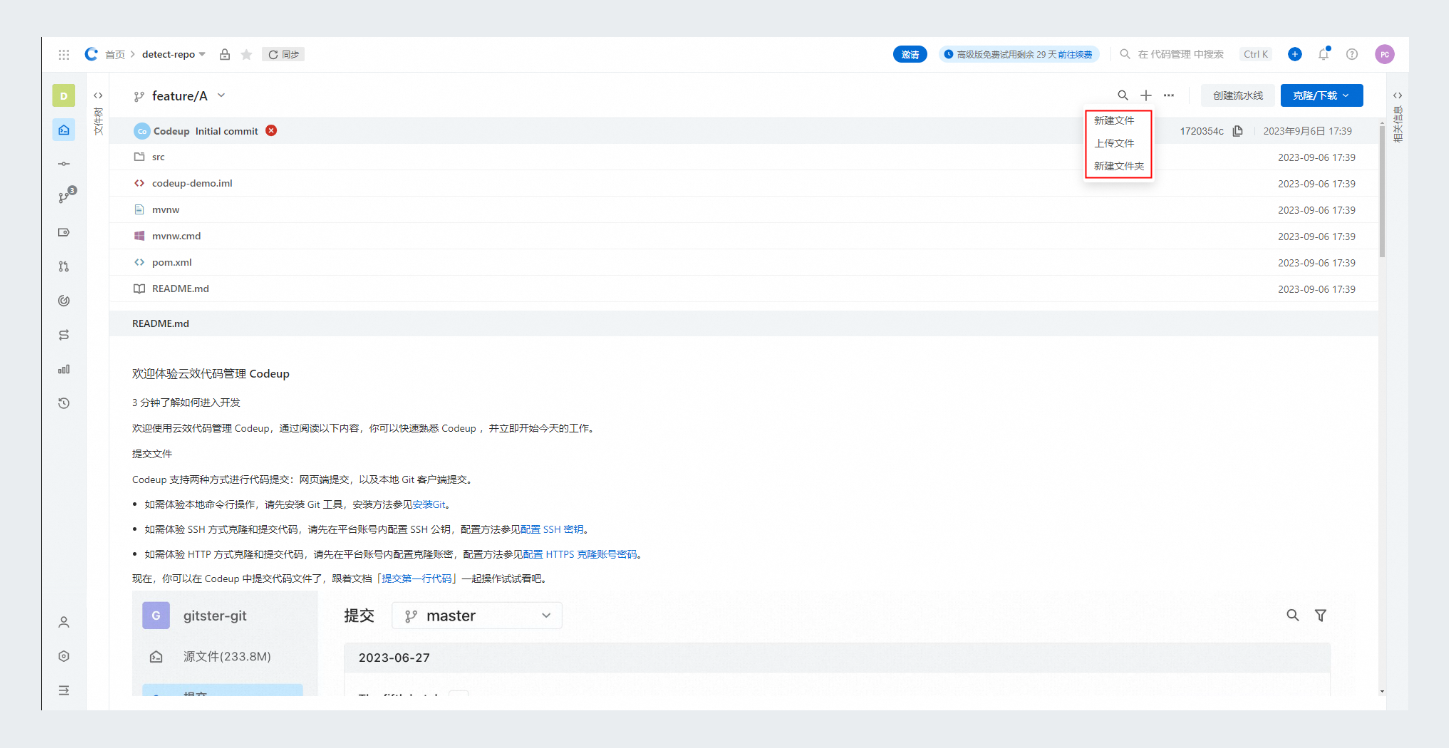Open the codeup-demo.iml file
The width and height of the screenshot is (1449, 748).
pos(192,183)
